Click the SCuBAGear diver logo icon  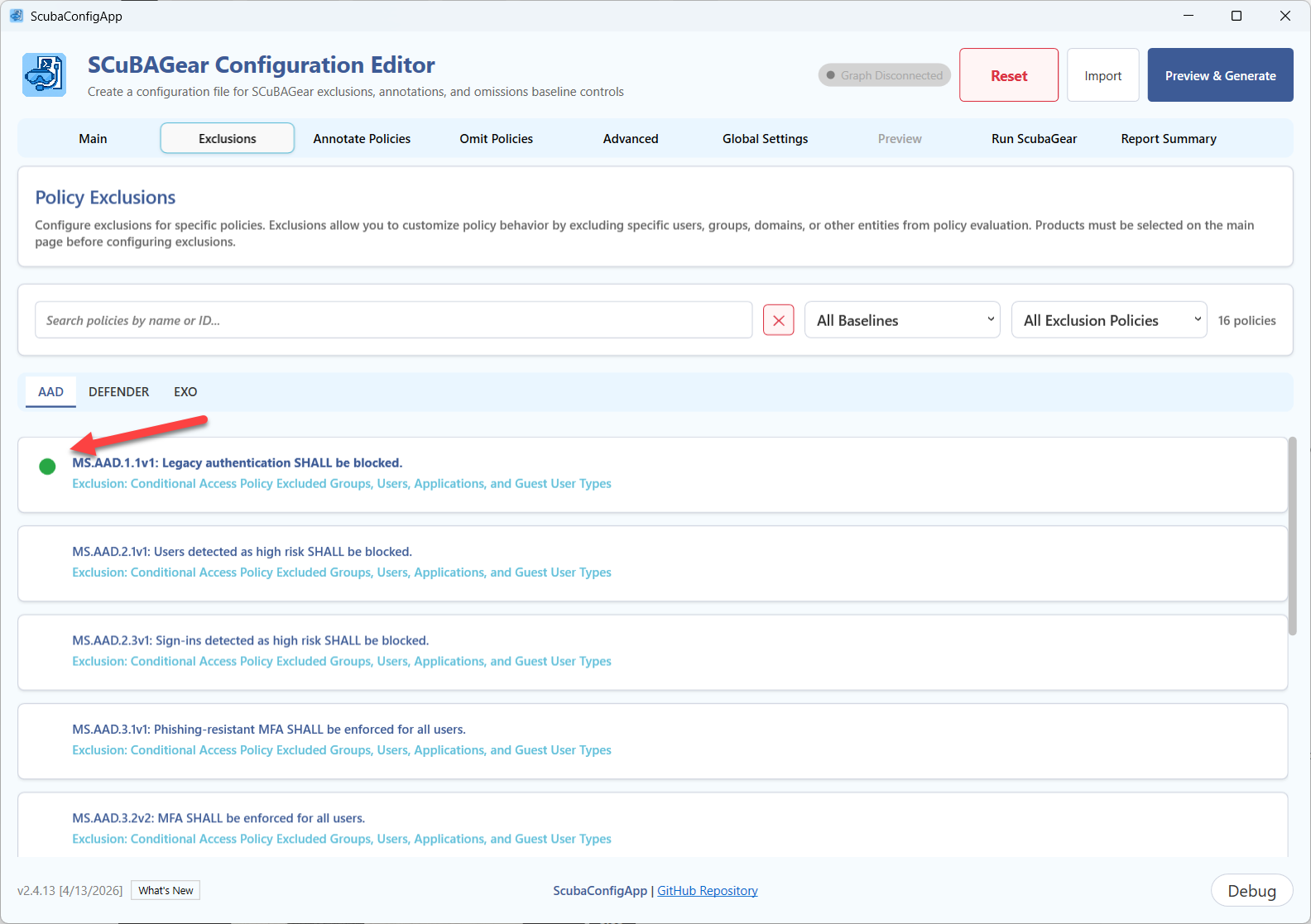pos(45,75)
